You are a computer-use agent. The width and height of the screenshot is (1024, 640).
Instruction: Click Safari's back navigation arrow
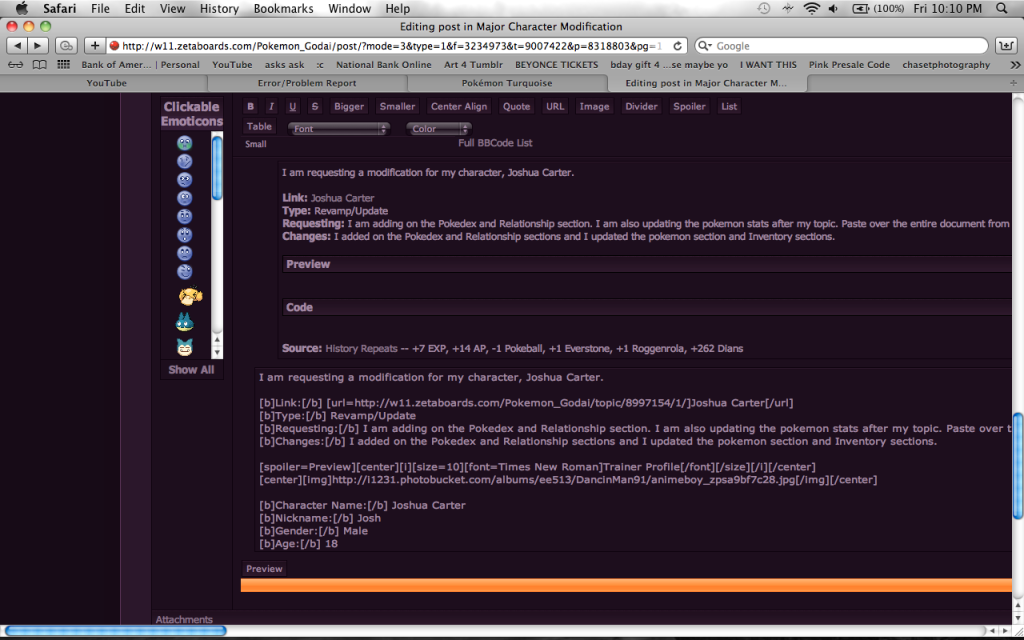click(16, 45)
